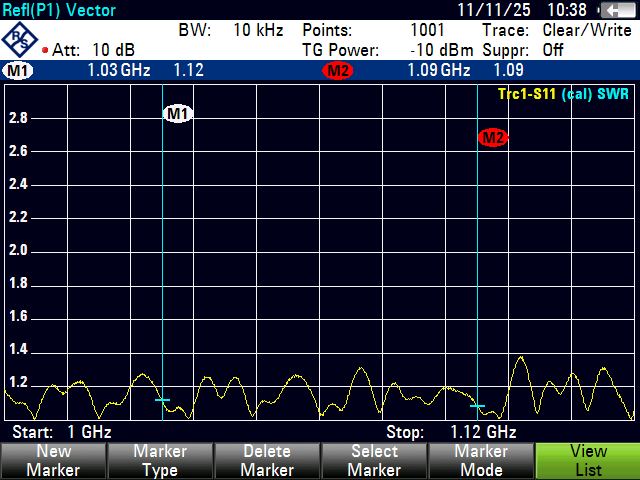Click the Refl(P1) Vector mode title
This screenshot has height=480, width=640.
click(59, 10)
